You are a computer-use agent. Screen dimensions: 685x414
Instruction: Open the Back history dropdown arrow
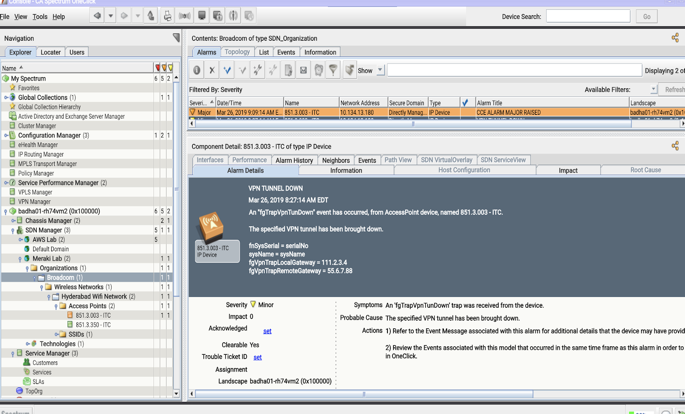click(111, 16)
